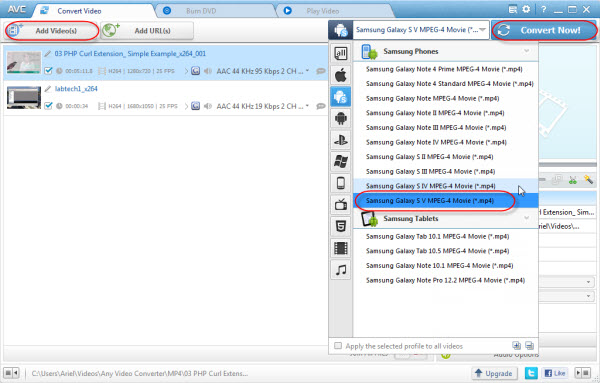The image size is (600, 383).
Task: Open help question mark icon
Action: 543,9
